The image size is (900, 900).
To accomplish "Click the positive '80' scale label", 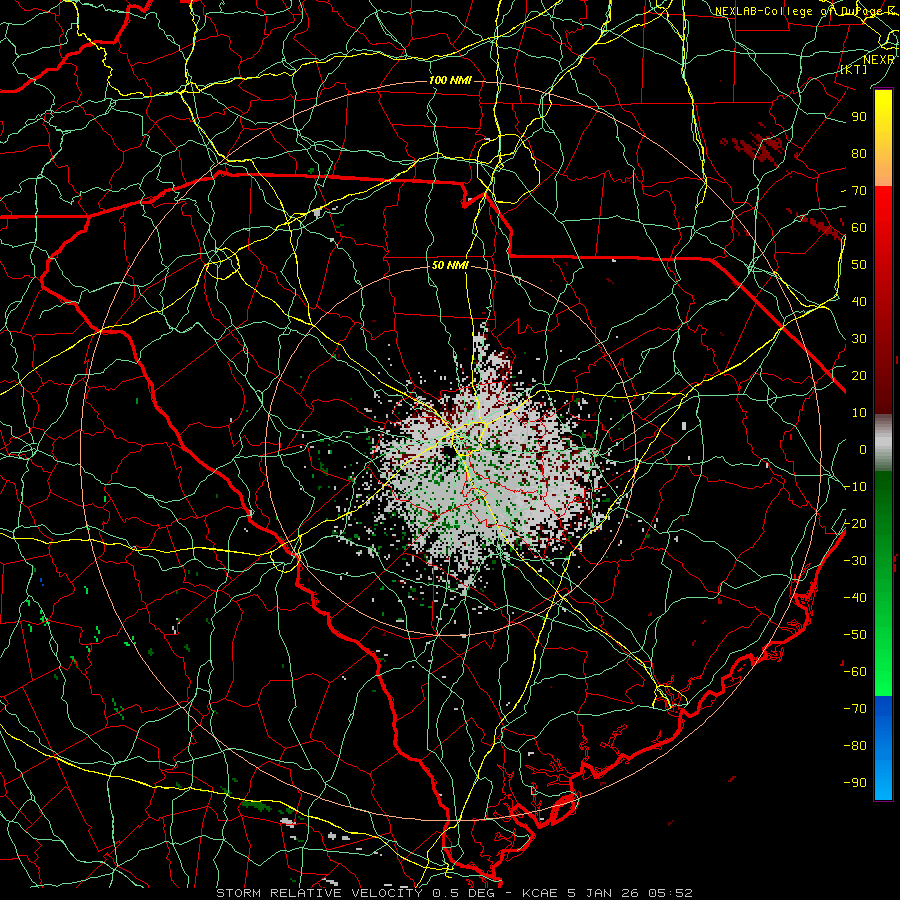I will coord(859,154).
